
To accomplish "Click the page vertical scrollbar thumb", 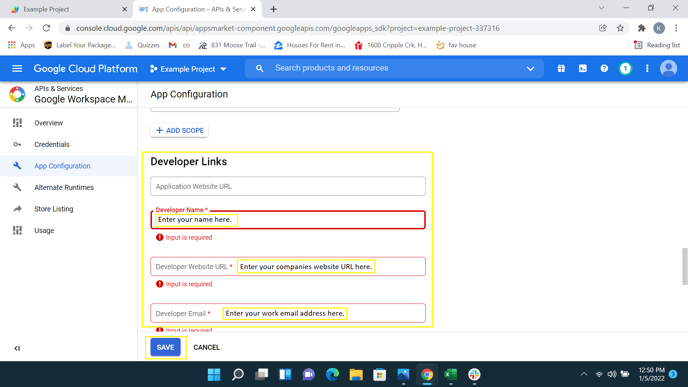I will coord(684,266).
